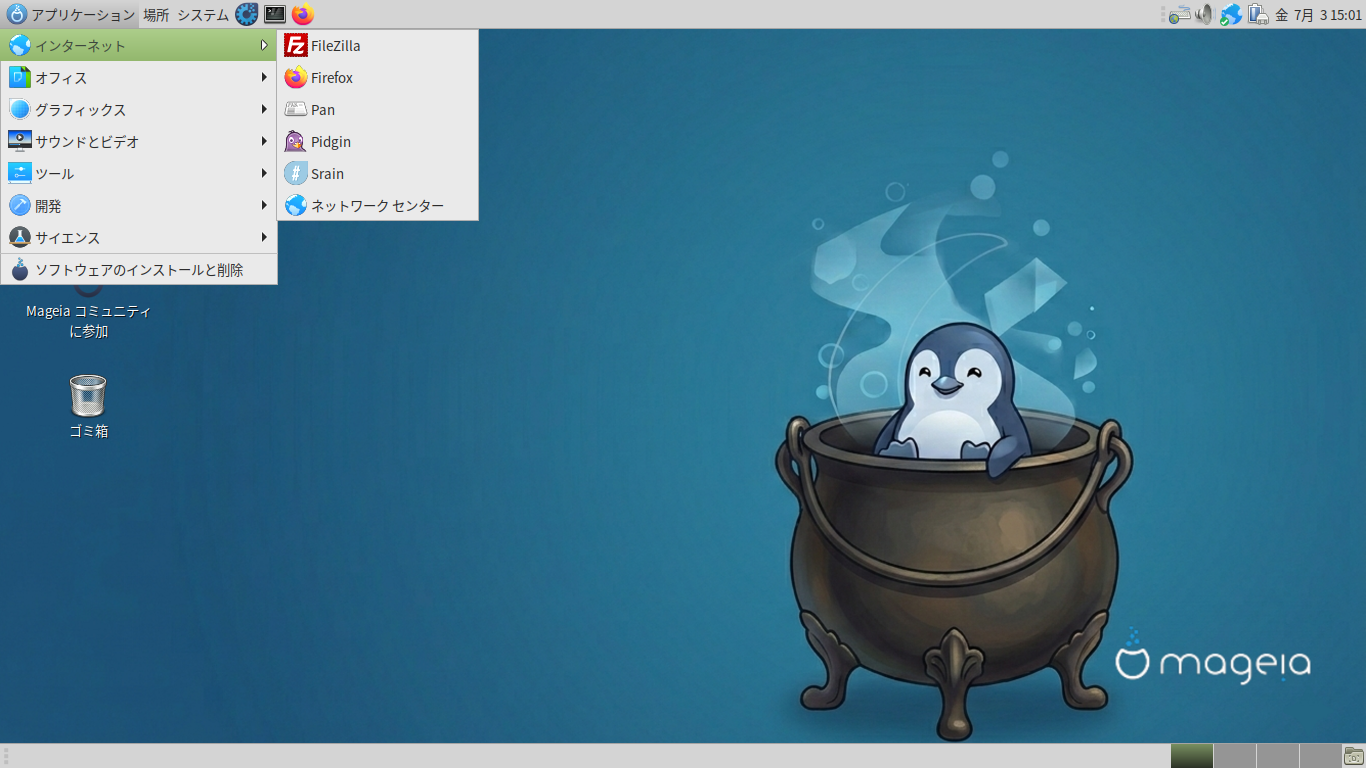1366x768 pixels.
Task: Open the terminal launcher in top panel
Action: [275, 14]
